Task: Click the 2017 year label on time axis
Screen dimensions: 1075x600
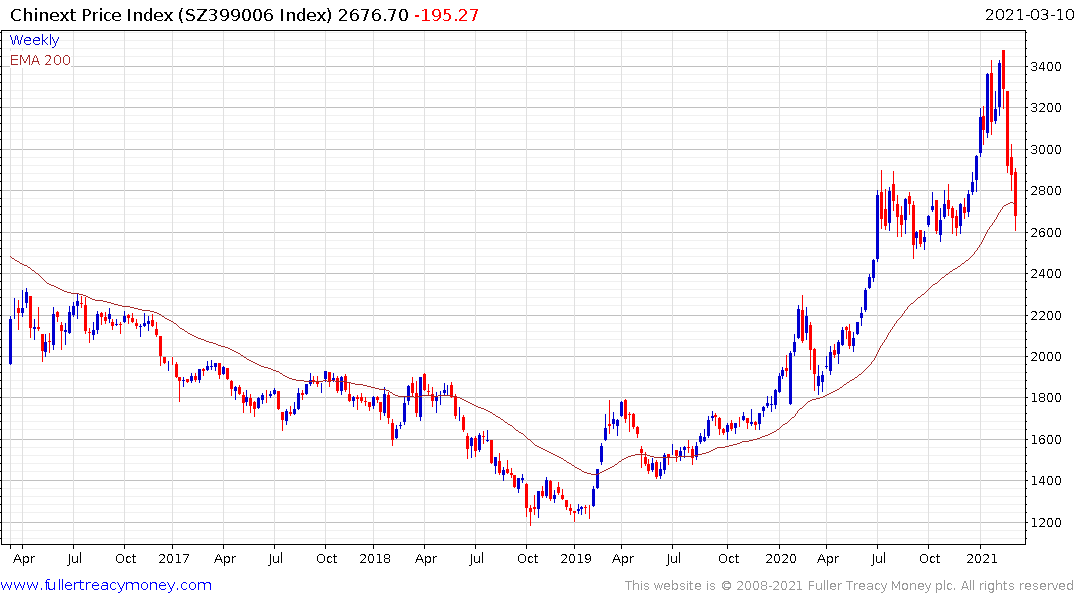Action: coord(173,558)
